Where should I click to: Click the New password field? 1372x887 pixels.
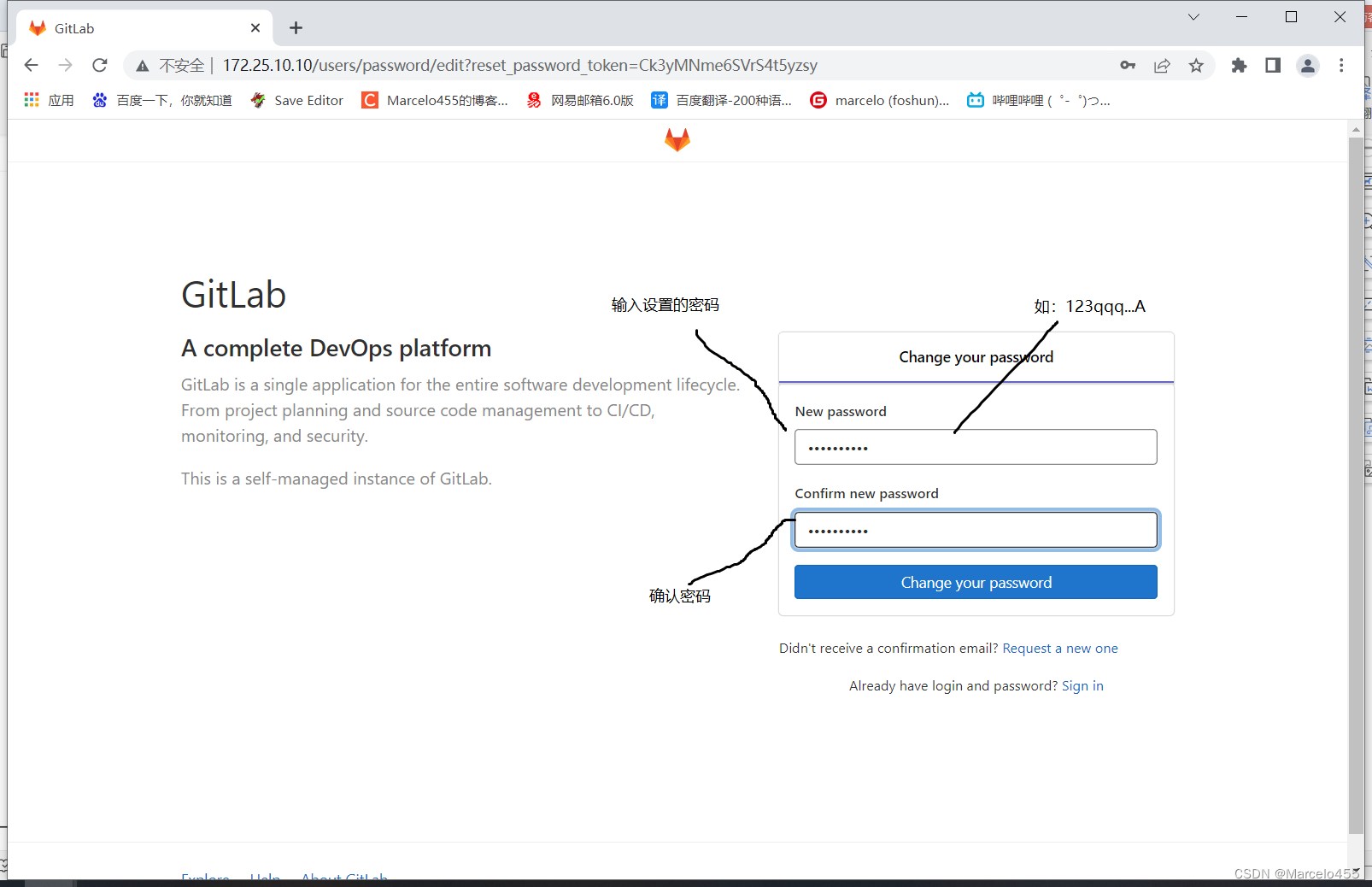coord(976,447)
